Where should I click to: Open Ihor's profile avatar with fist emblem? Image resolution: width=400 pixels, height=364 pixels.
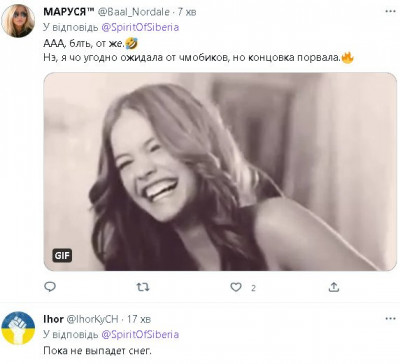tap(18, 328)
